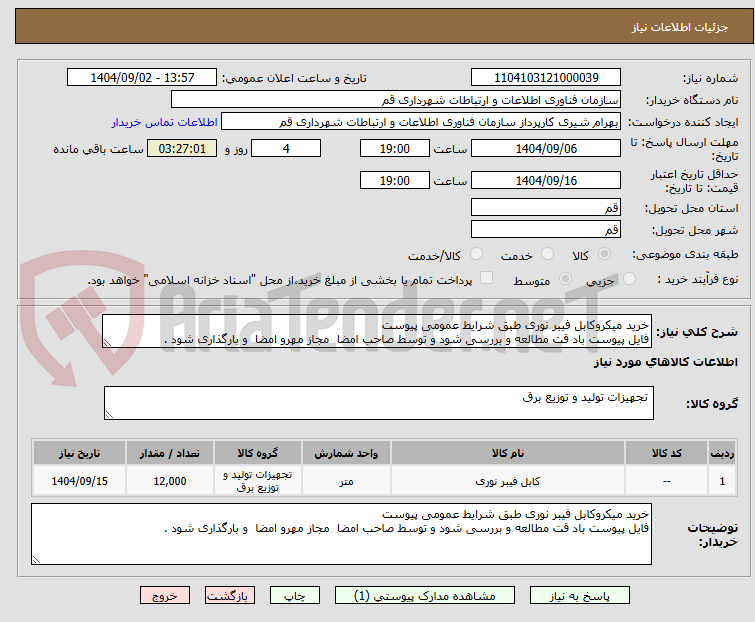This screenshot has width=755, height=622.
Task: Click the row number cell 1
Action: 722,481
